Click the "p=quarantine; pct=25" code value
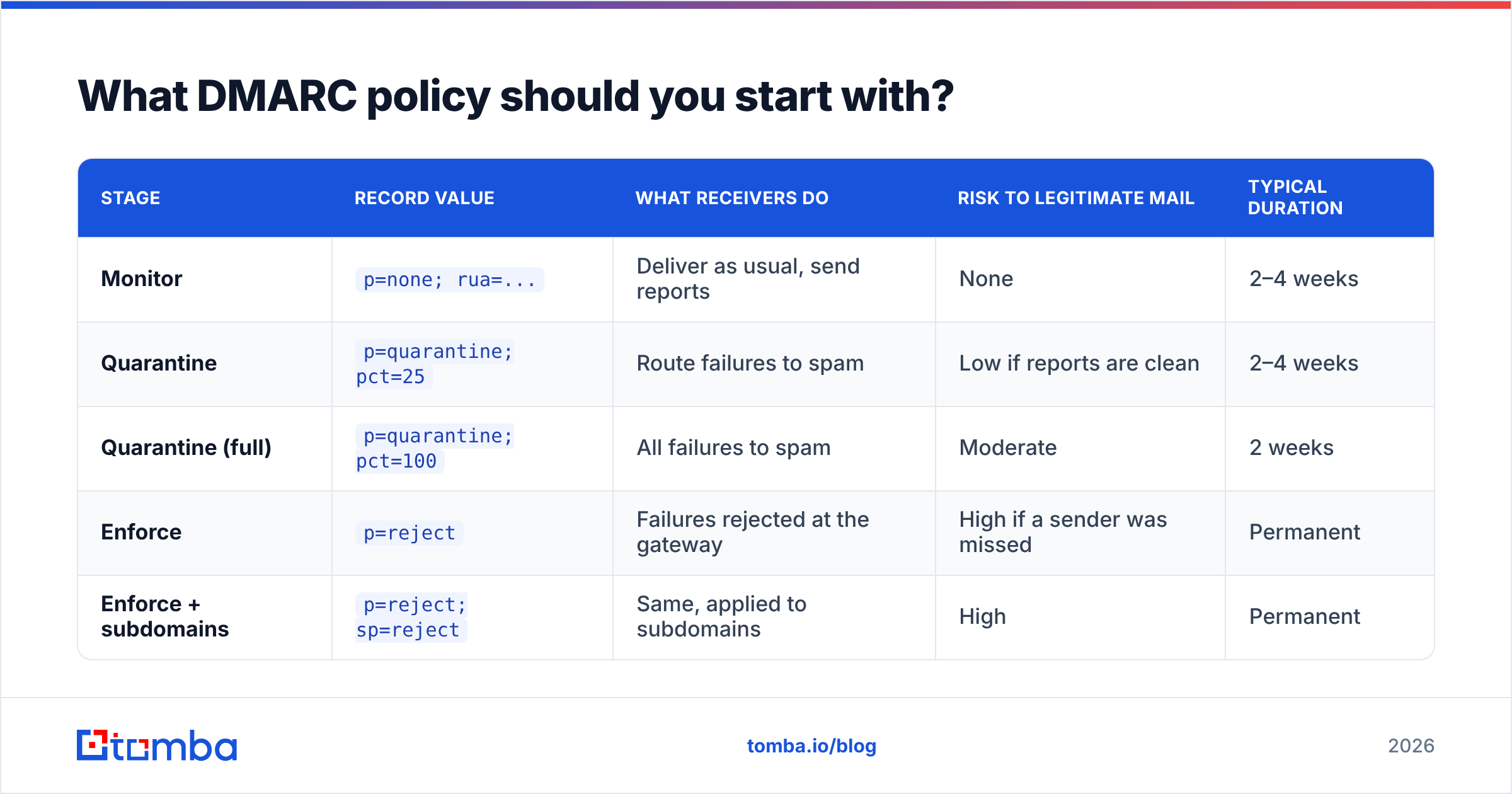This screenshot has height=794, width=1512. point(435,364)
